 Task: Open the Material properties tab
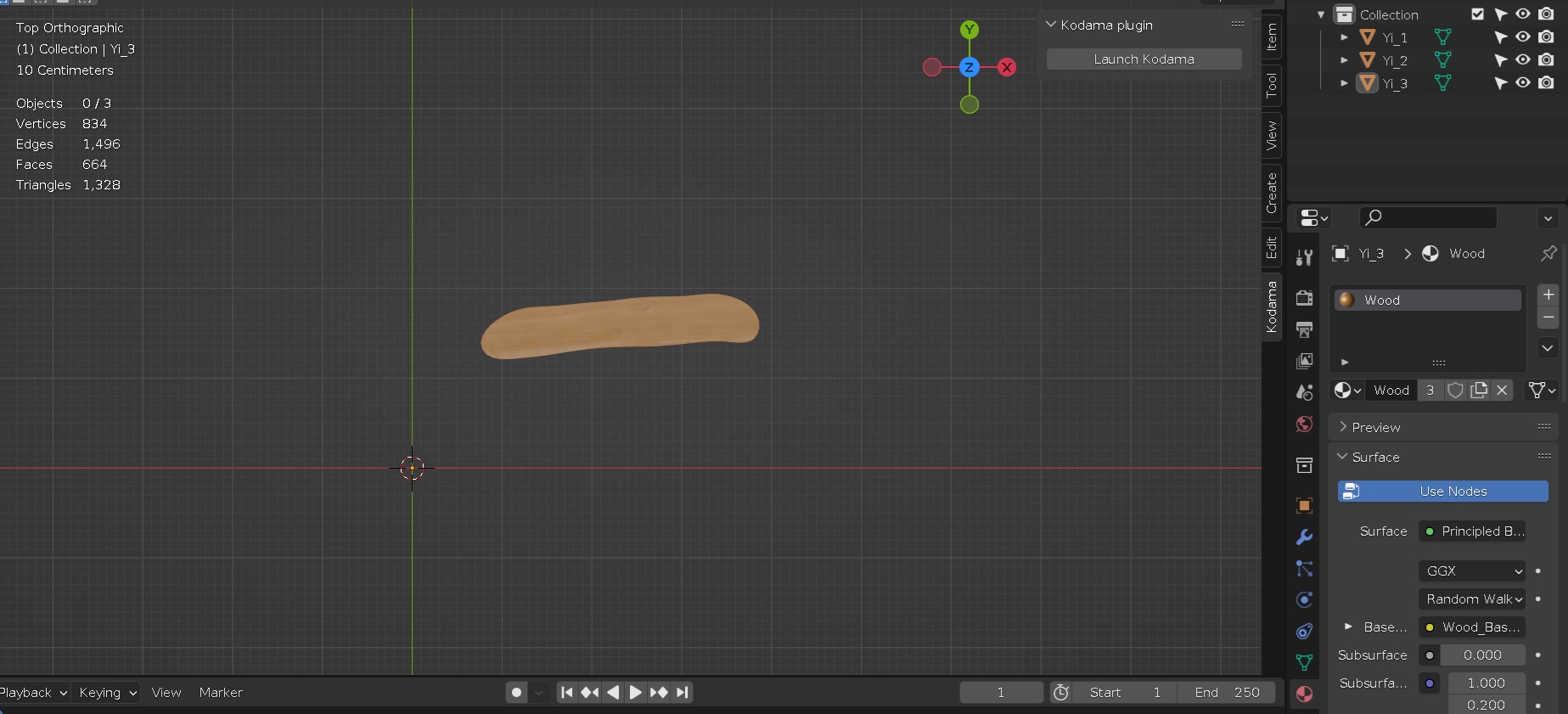[x=1305, y=694]
